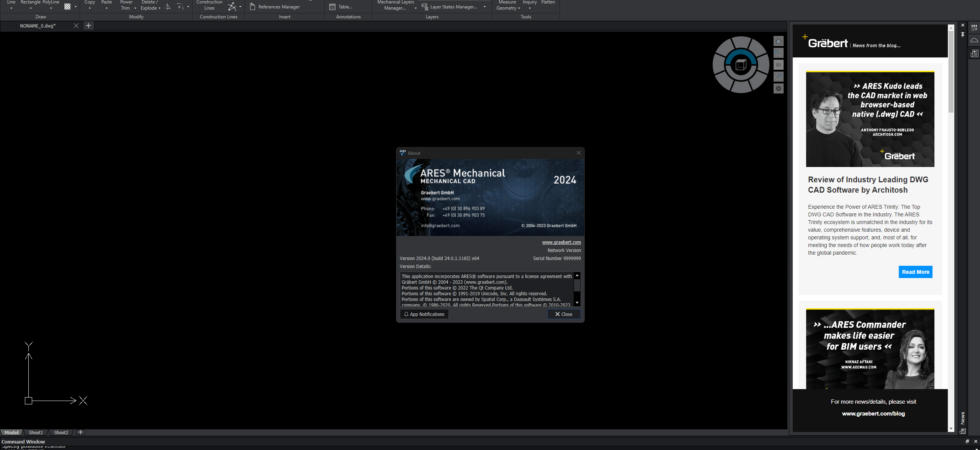Switch to the Sheet1 tab
This screenshot has height=450, width=980.
tap(36, 432)
